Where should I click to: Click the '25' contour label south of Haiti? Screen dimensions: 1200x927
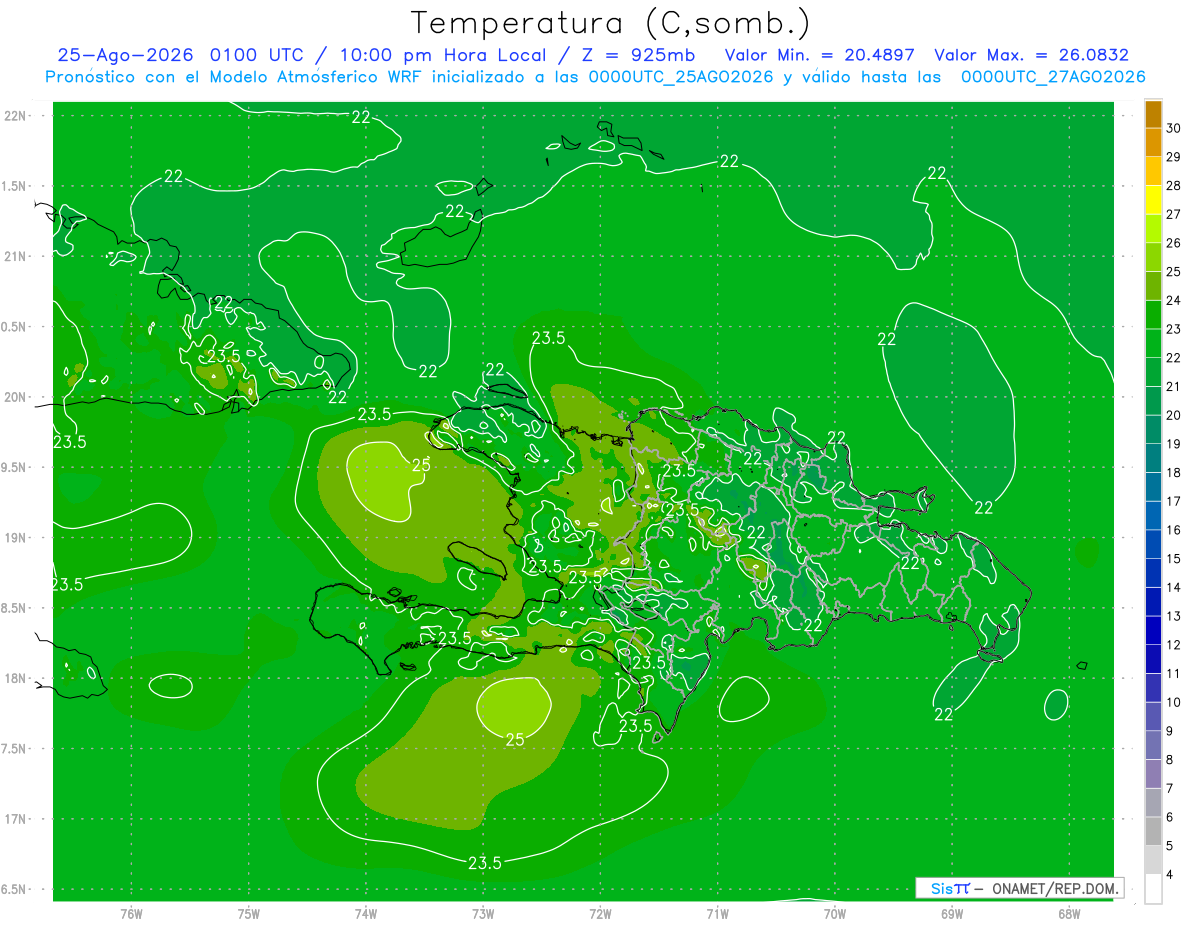click(515, 740)
